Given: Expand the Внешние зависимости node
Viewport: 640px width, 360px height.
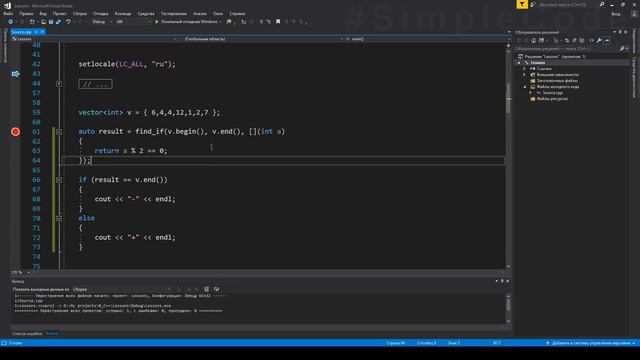Looking at the screenshot, I should click(525, 75).
